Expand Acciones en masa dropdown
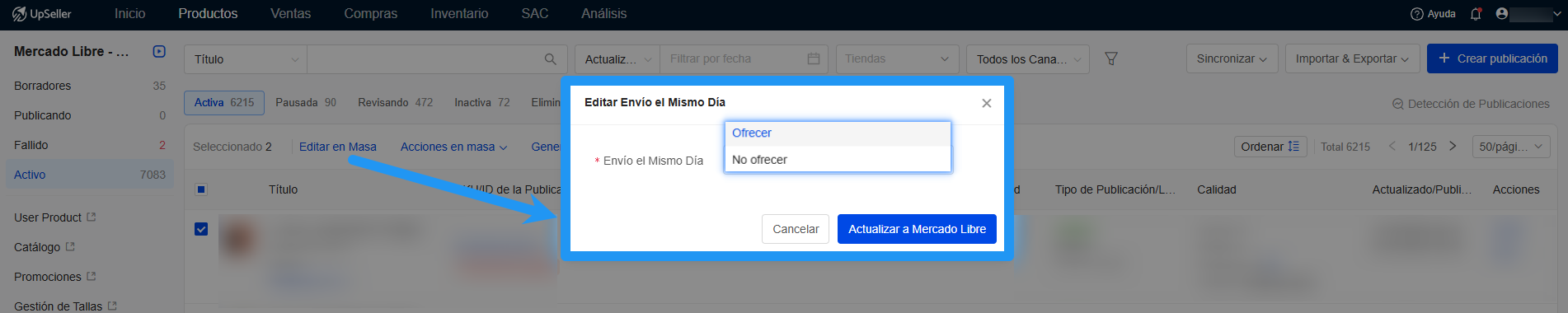 point(453,147)
